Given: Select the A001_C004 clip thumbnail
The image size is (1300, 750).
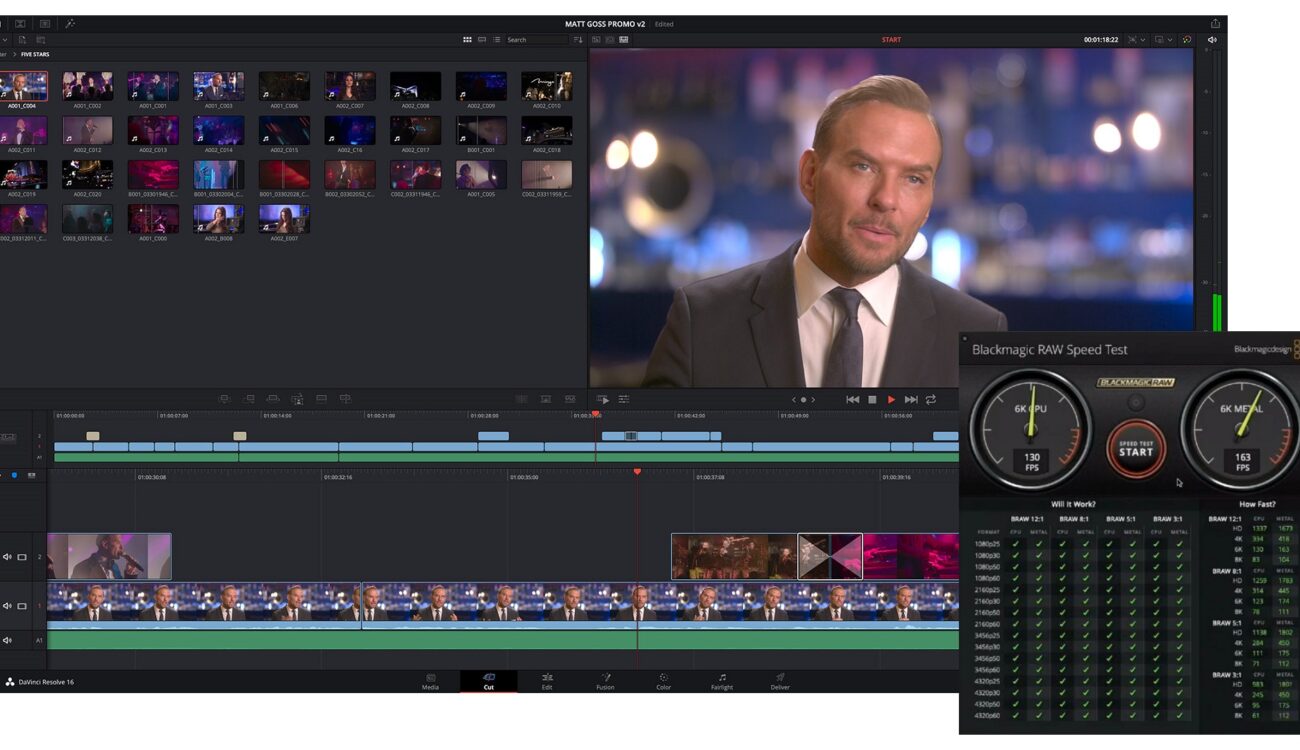Looking at the screenshot, I should [22, 85].
